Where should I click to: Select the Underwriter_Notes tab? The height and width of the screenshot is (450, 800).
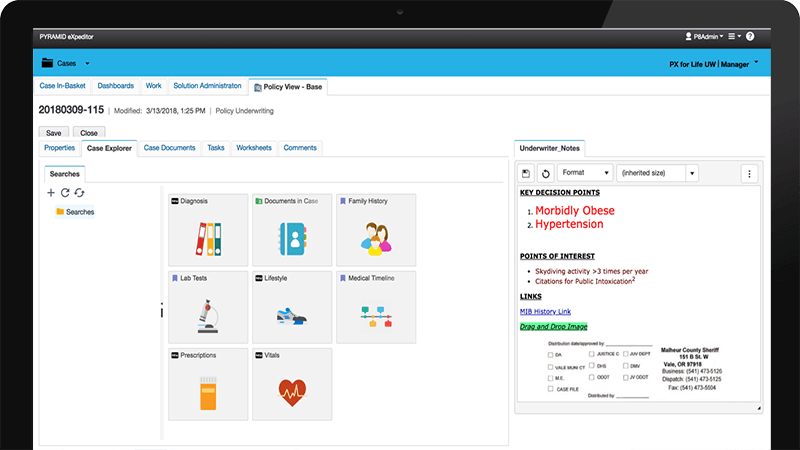pyautogui.click(x=549, y=148)
